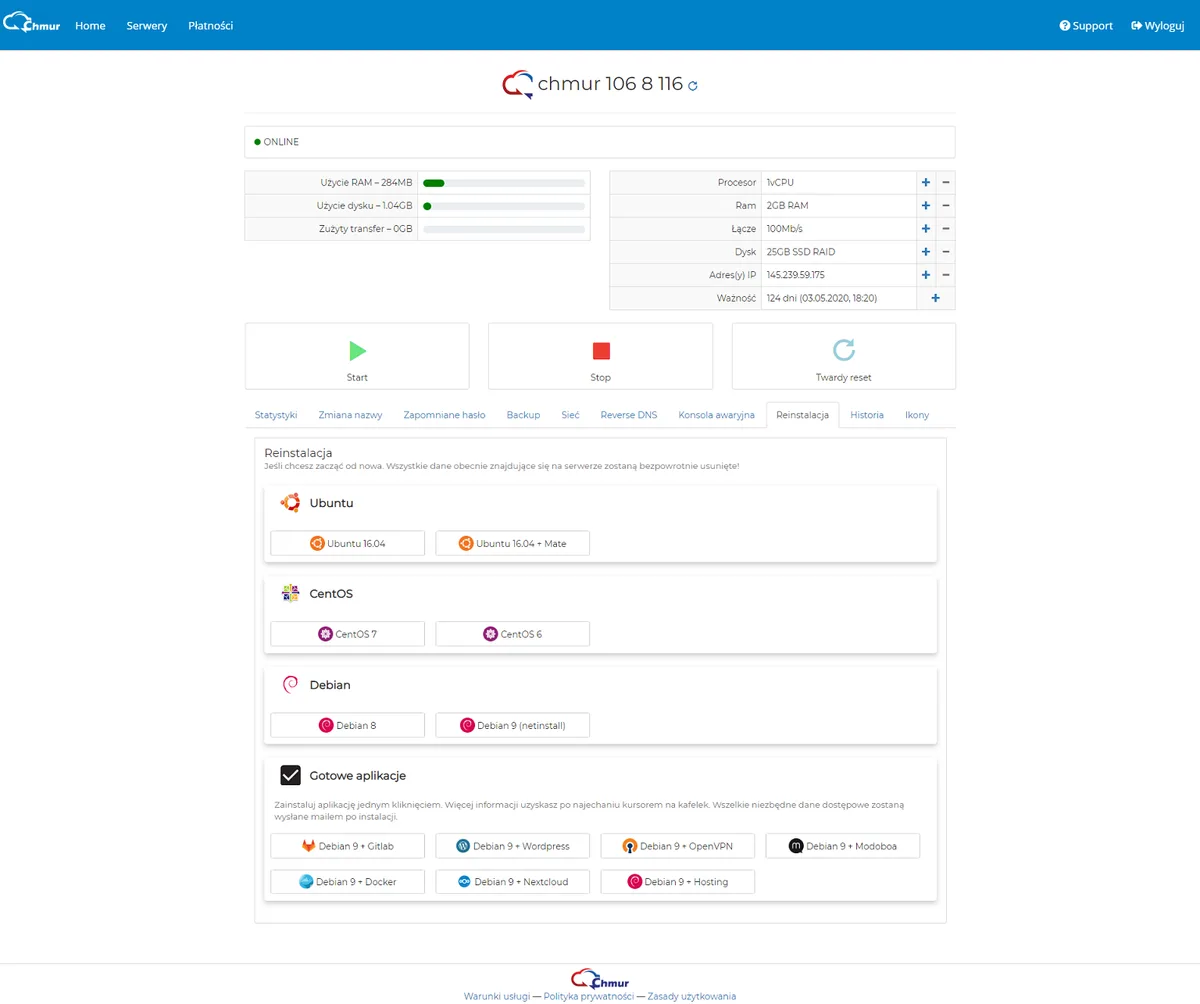Switch to the Konsola awaryjna tab
Screen dimensions: 1200x1004
[716, 415]
